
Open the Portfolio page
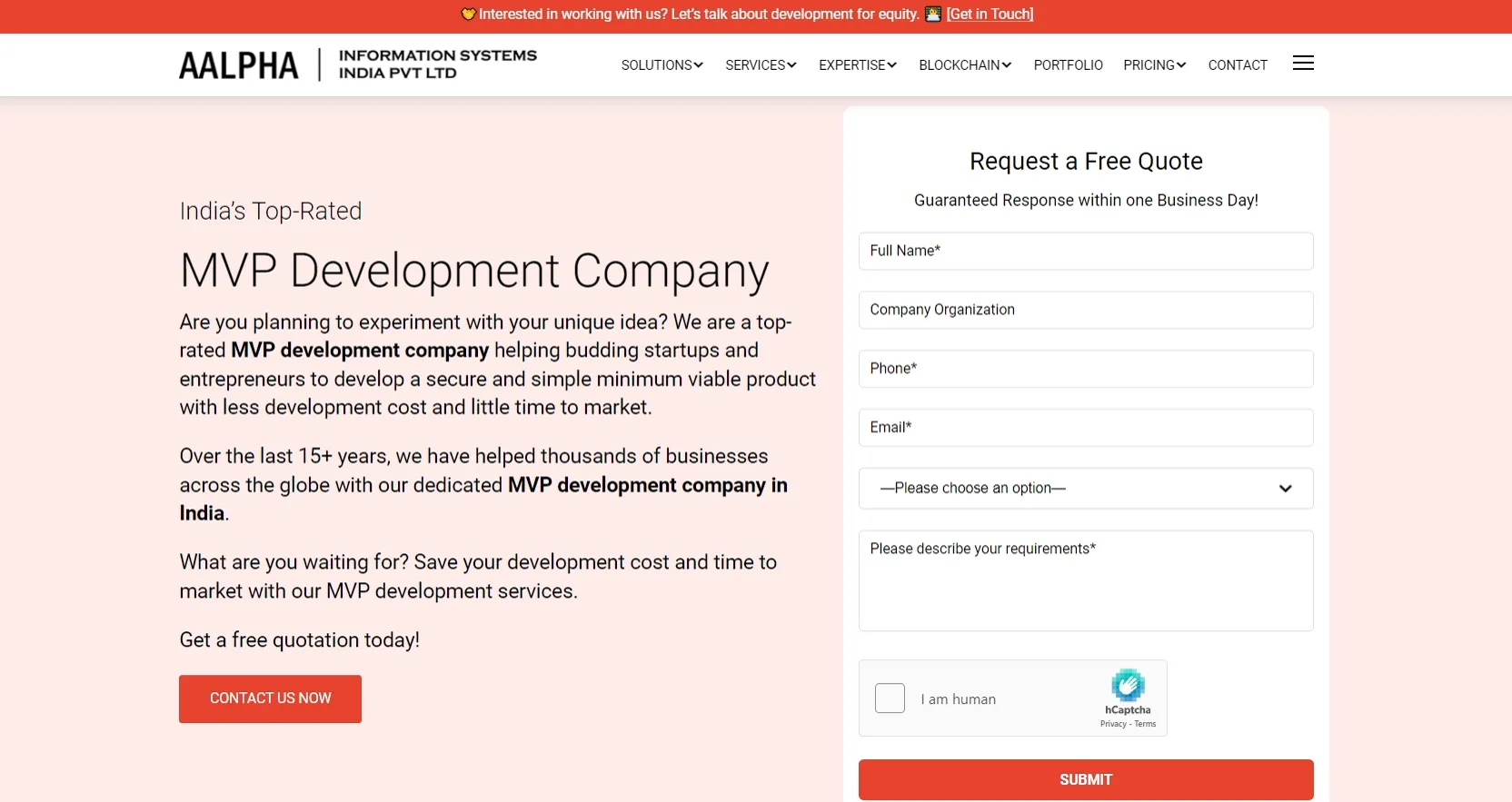click(x=1069, y=65)
